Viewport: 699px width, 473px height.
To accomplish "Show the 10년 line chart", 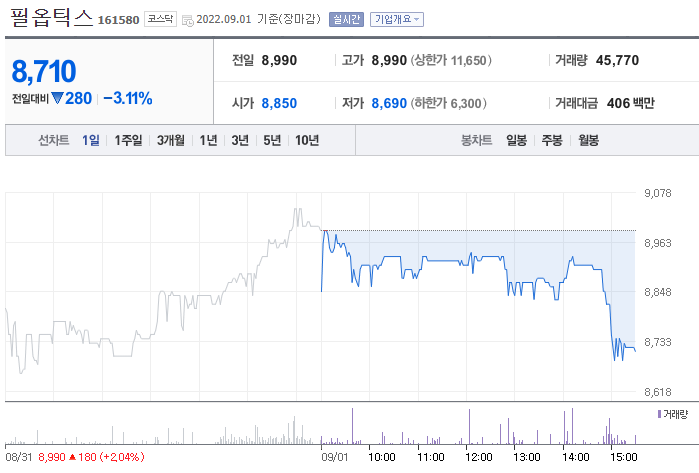I will click(x=307, y=140).
